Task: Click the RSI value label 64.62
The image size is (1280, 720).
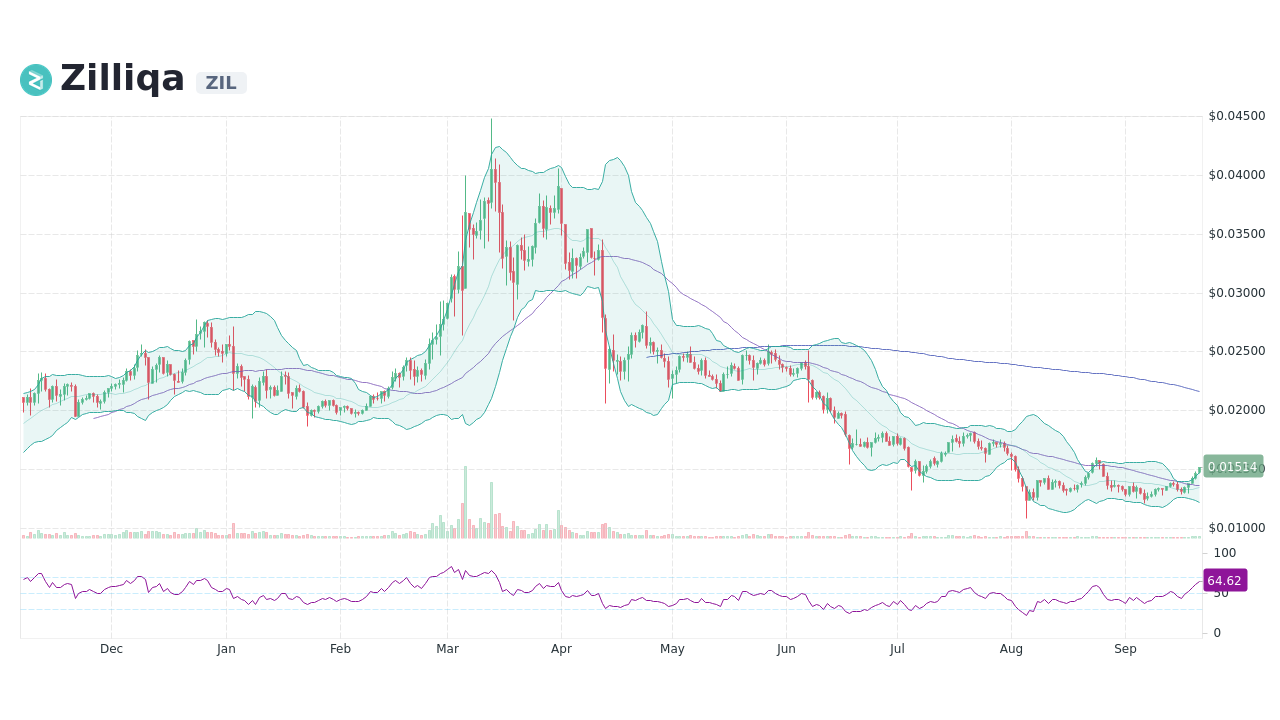Action: pyautogui.click(x=1225, y=580)
